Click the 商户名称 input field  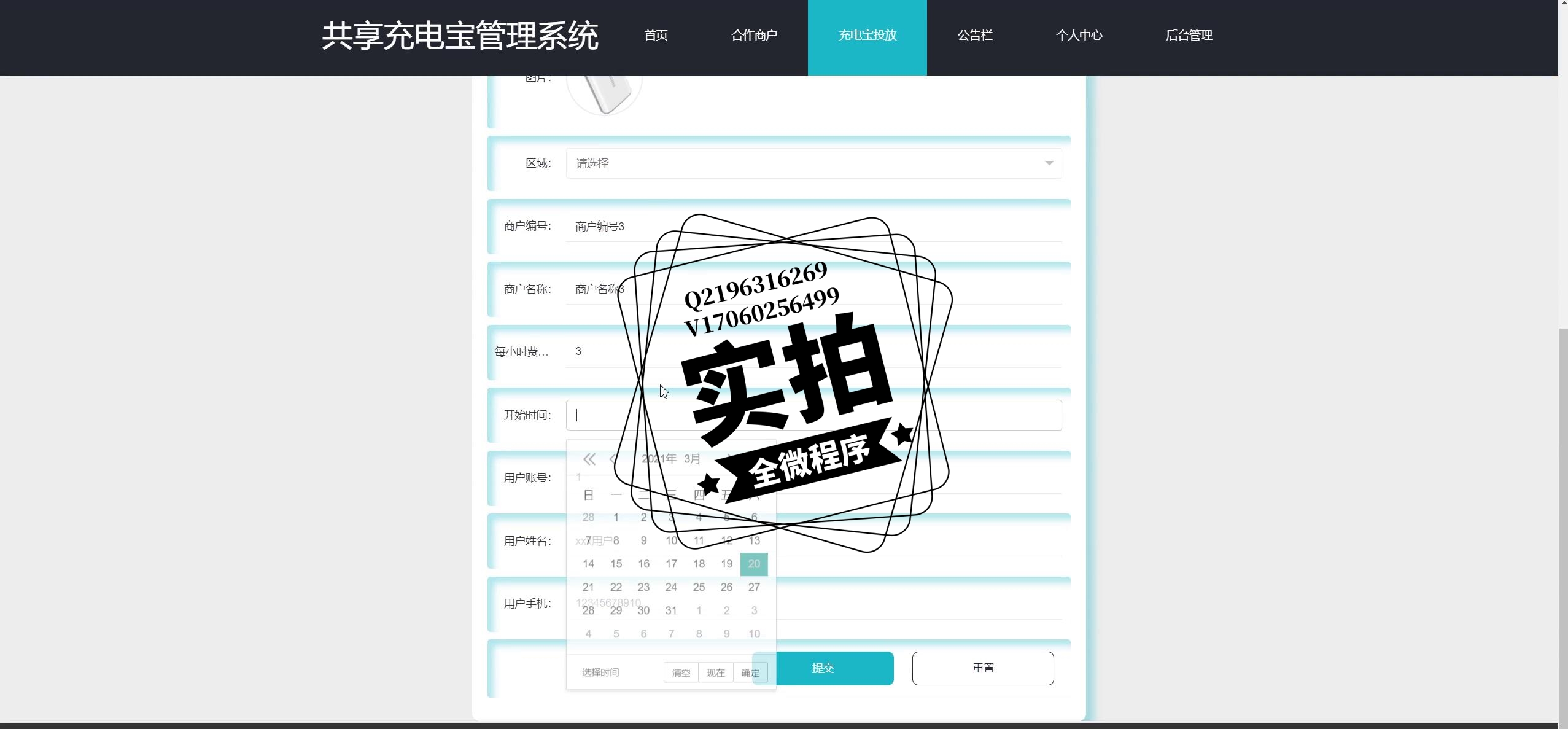pyautogui.click(x=813, y=289)
